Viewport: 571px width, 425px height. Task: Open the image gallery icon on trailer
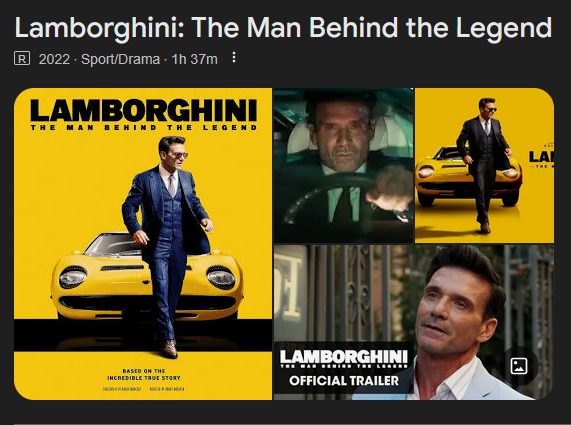(x=519, y=366)
